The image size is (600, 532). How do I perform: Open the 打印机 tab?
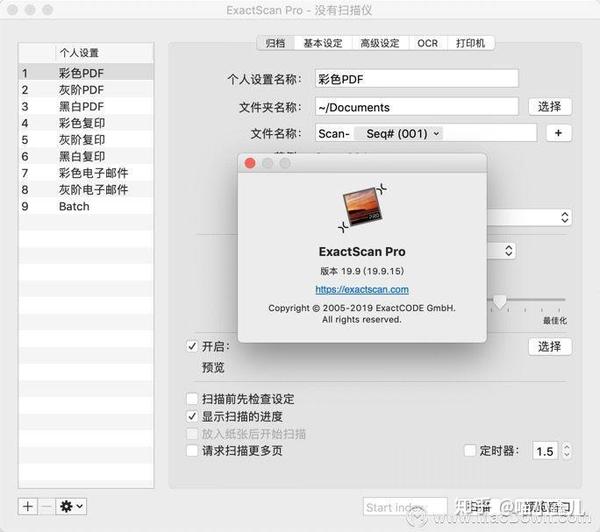(470, 43)
